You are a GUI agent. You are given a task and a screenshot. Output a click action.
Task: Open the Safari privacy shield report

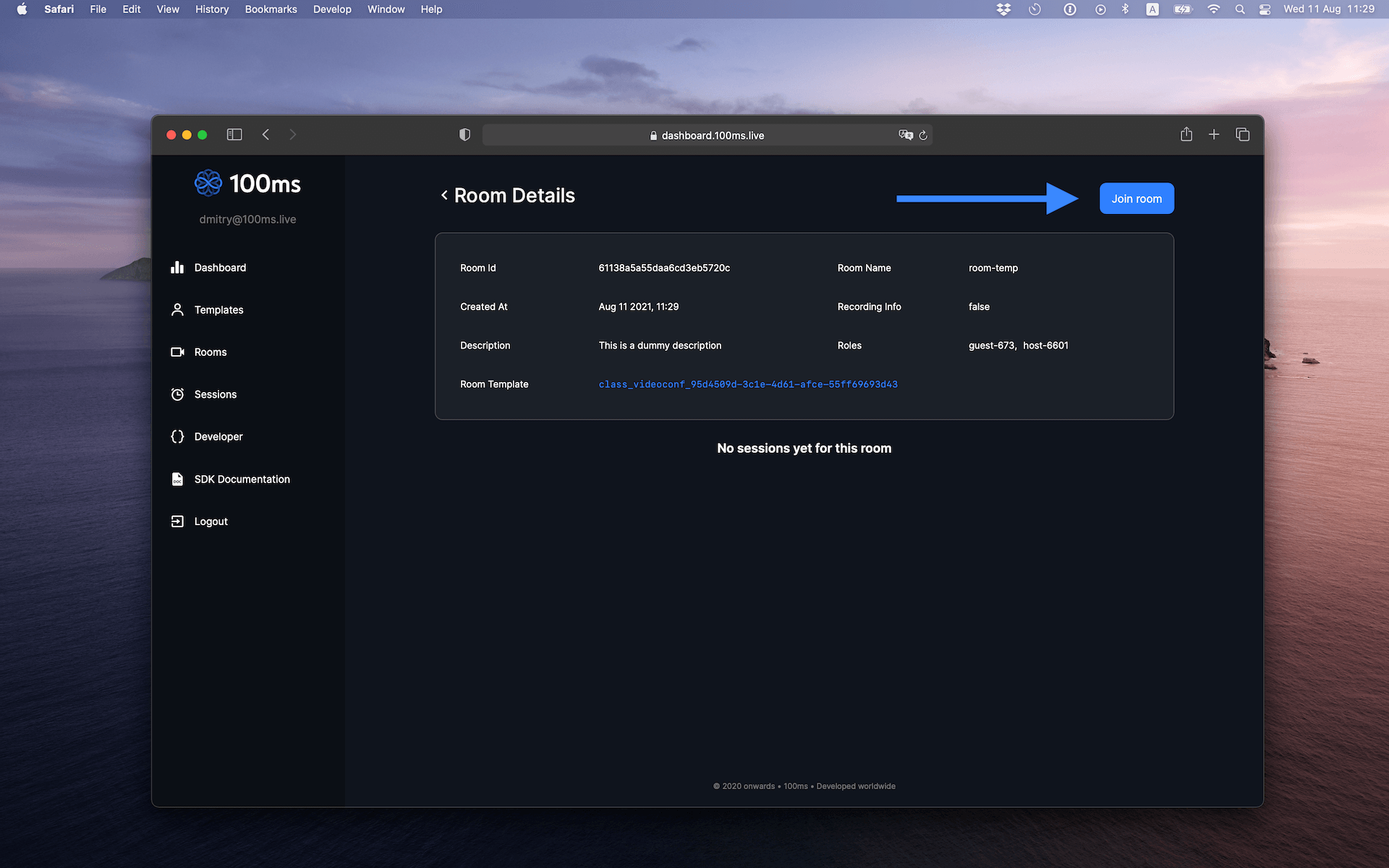click(464, 135)
